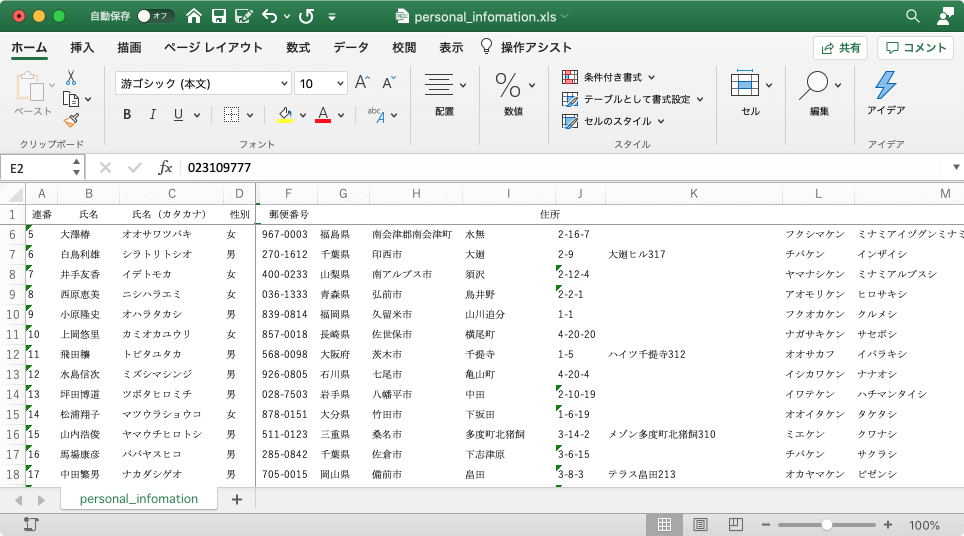Click the Format Painter brush icon
The image size is (964, 536).
click(71, 120)
